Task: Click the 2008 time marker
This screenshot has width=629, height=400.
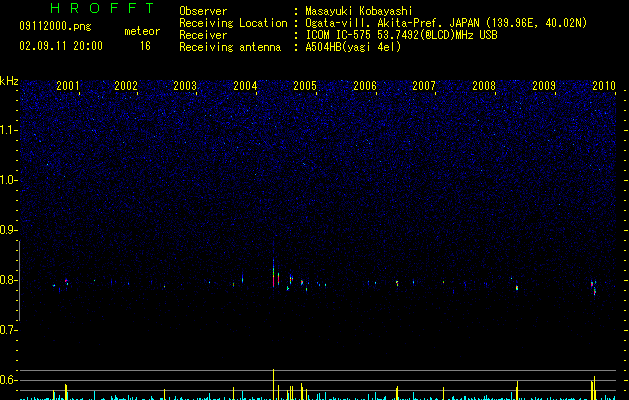Action: click(484, 85)
